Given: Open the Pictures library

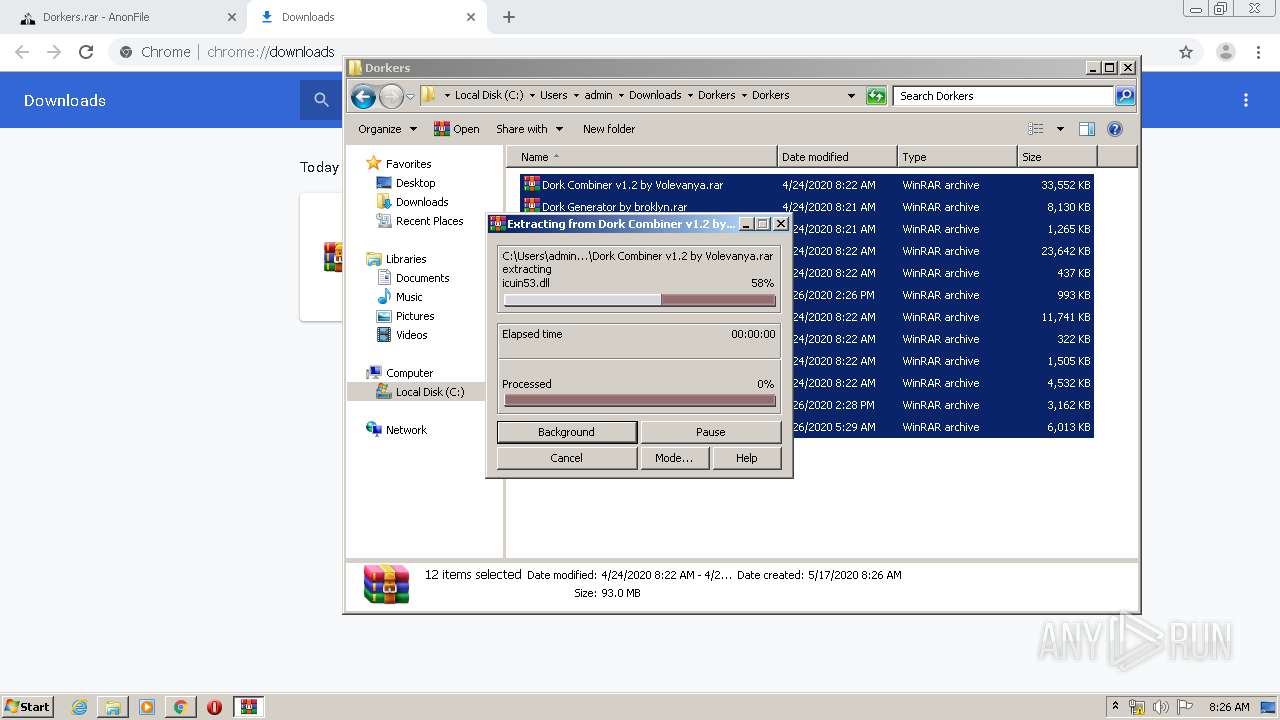Looking at the screenshot, I should click(x=415, y=316).
